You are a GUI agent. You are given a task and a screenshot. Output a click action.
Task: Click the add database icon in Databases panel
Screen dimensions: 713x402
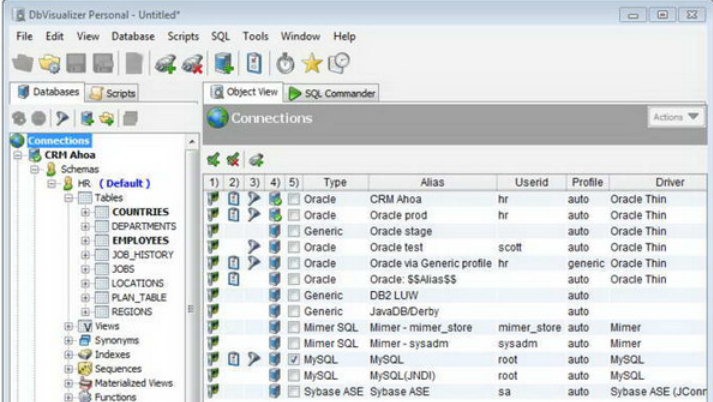87,119
